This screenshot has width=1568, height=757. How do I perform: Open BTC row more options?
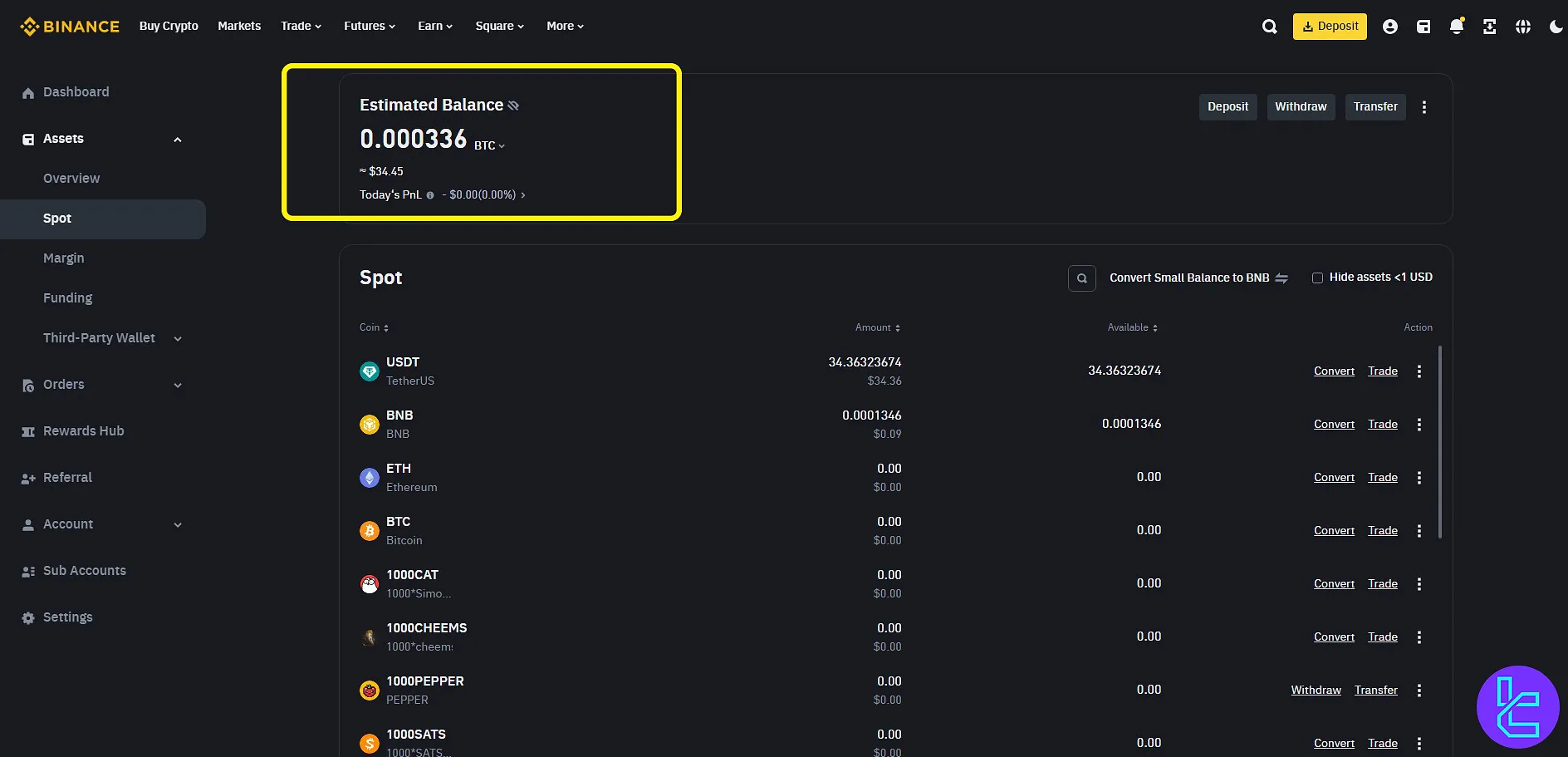[1419, 531]
